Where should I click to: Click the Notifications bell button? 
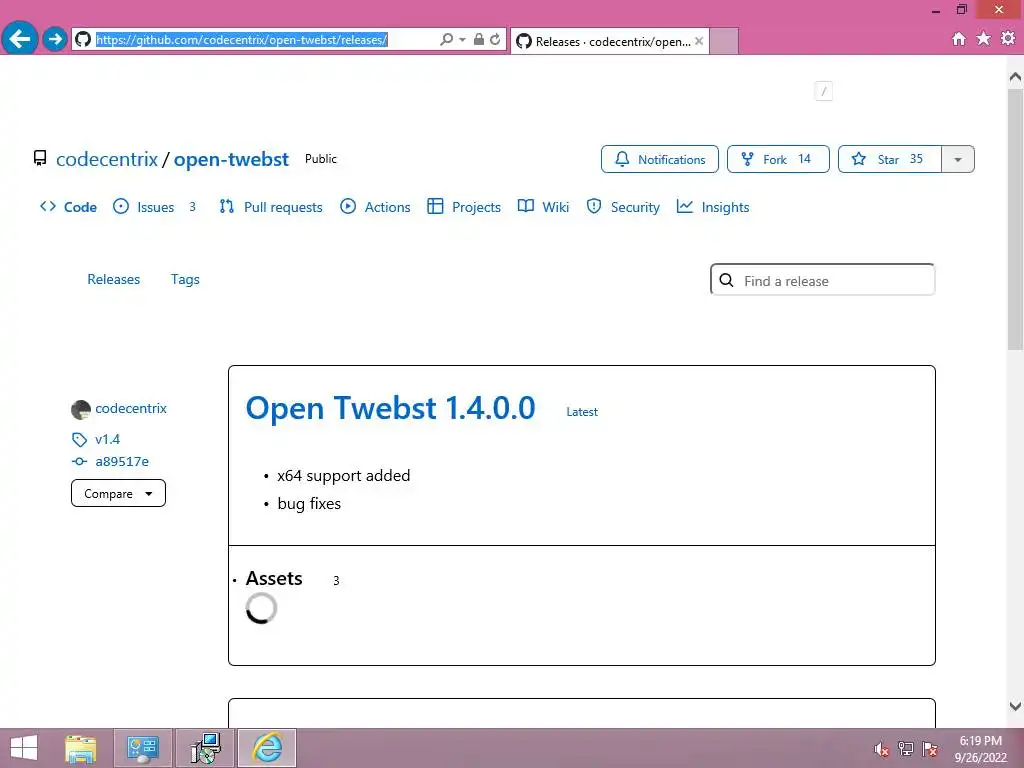point(660,159)
